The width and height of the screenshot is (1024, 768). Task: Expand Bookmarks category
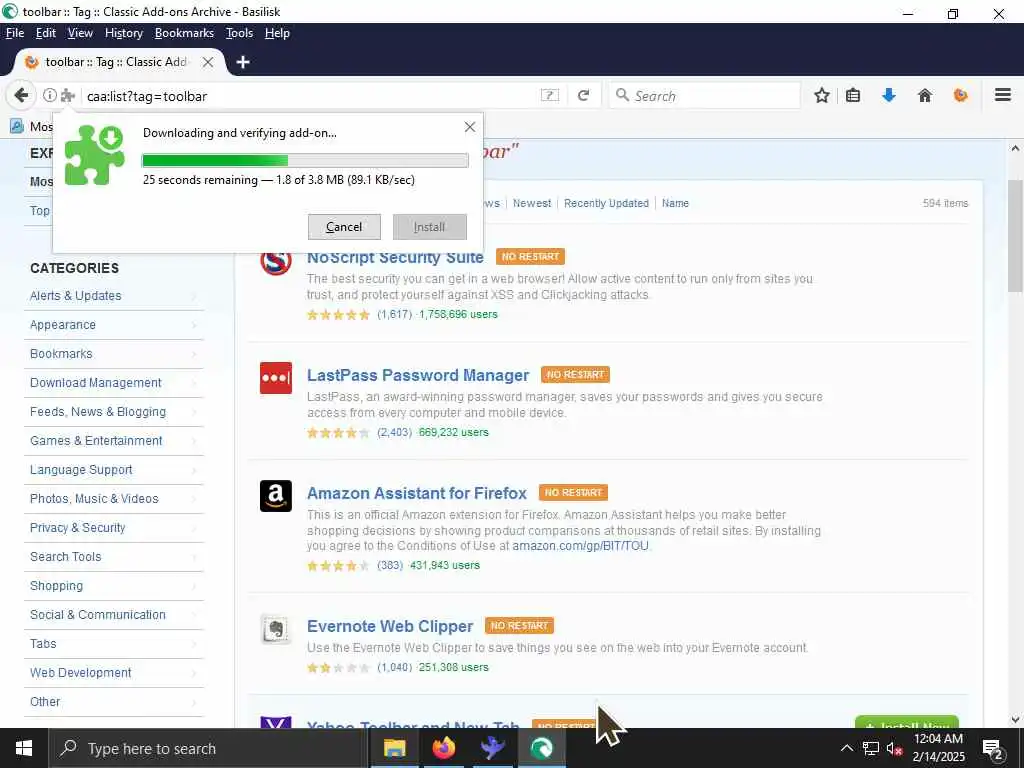(x=114, y=354)
